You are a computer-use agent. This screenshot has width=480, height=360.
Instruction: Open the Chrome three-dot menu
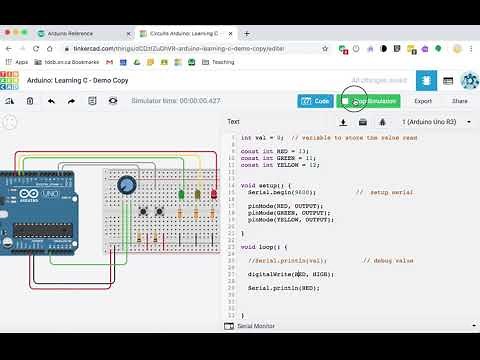tap(471, 49)
